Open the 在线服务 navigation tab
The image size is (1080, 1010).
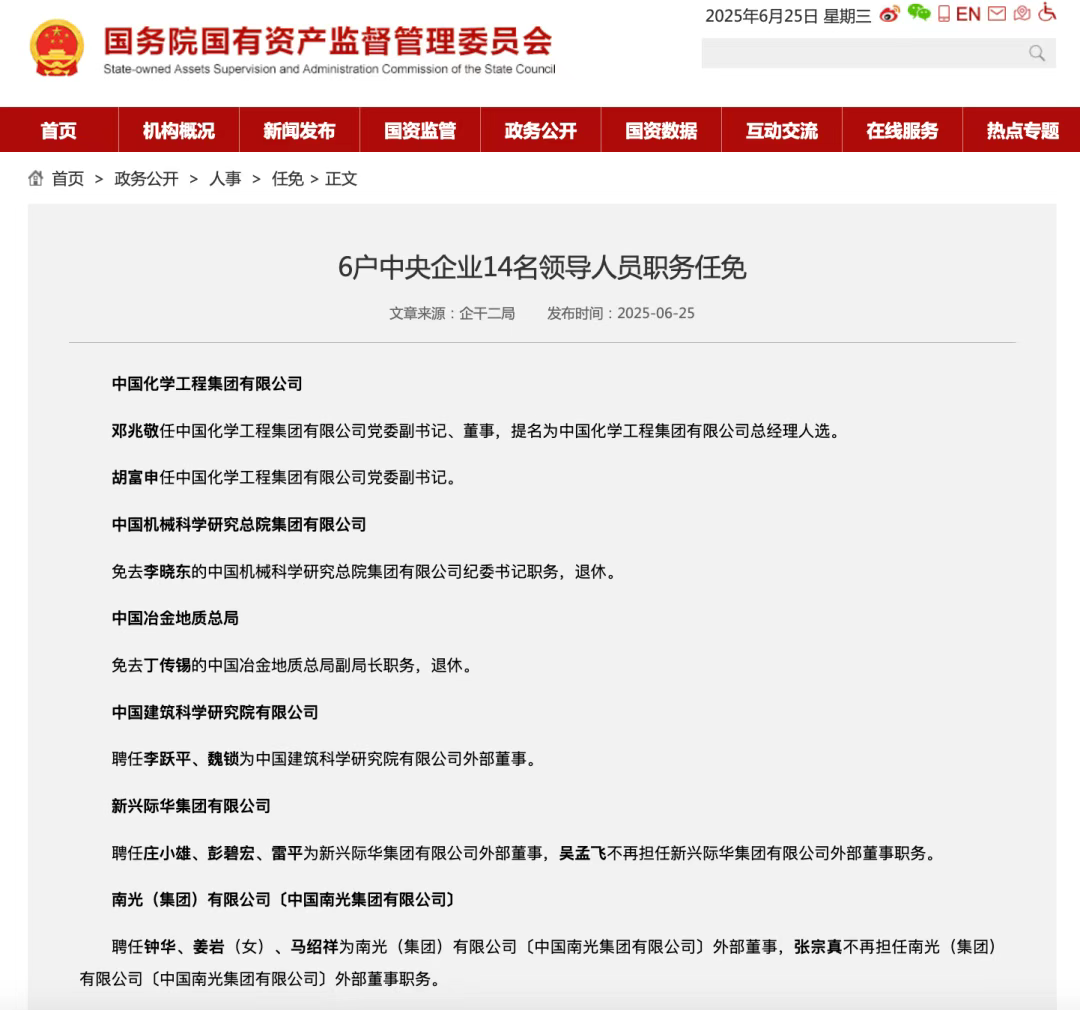902,130
